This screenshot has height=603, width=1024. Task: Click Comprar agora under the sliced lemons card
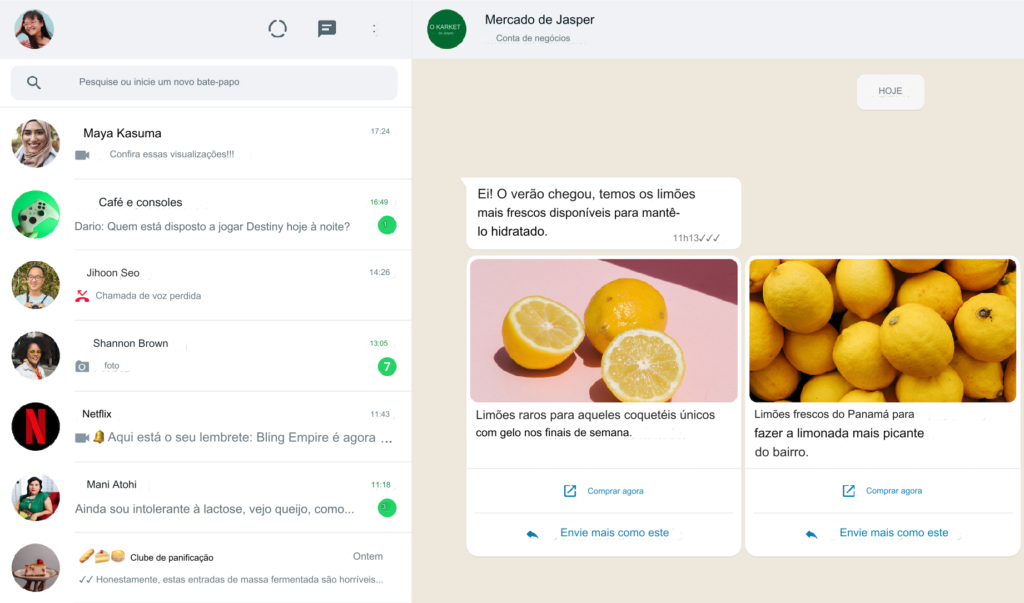604,491
